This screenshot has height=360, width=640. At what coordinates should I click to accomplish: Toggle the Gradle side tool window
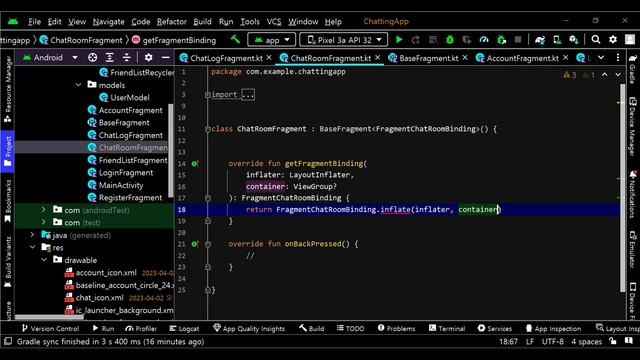(x=633, y=69)
